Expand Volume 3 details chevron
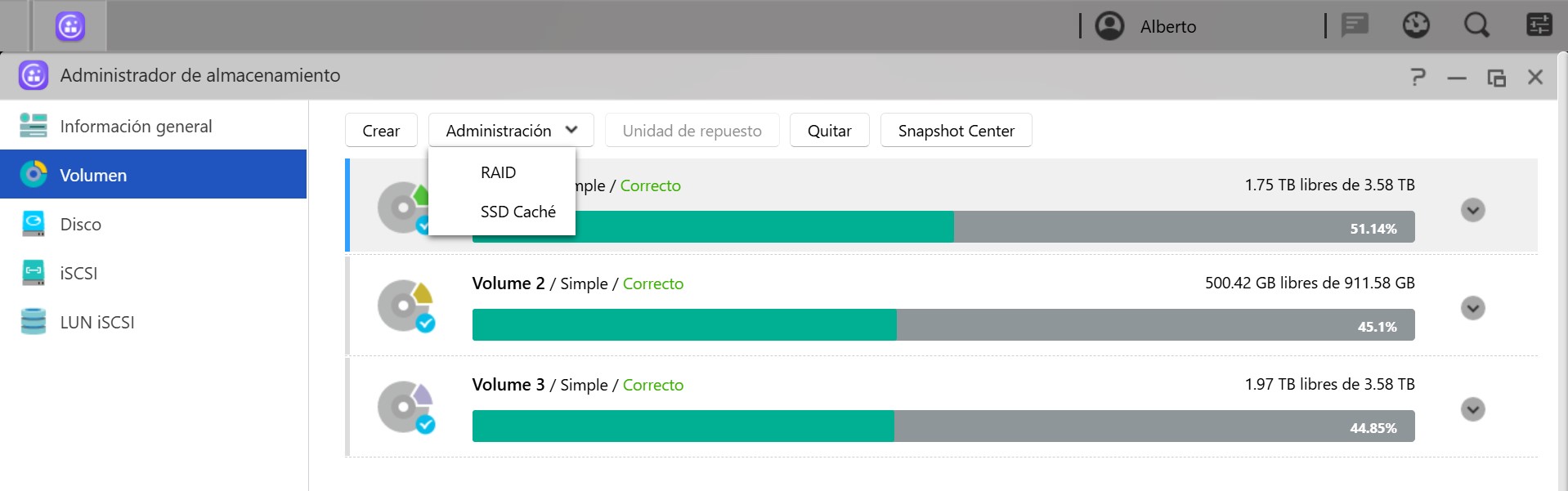The height and width of the screenshot is (491, 1568). (x=1472, y=409)
